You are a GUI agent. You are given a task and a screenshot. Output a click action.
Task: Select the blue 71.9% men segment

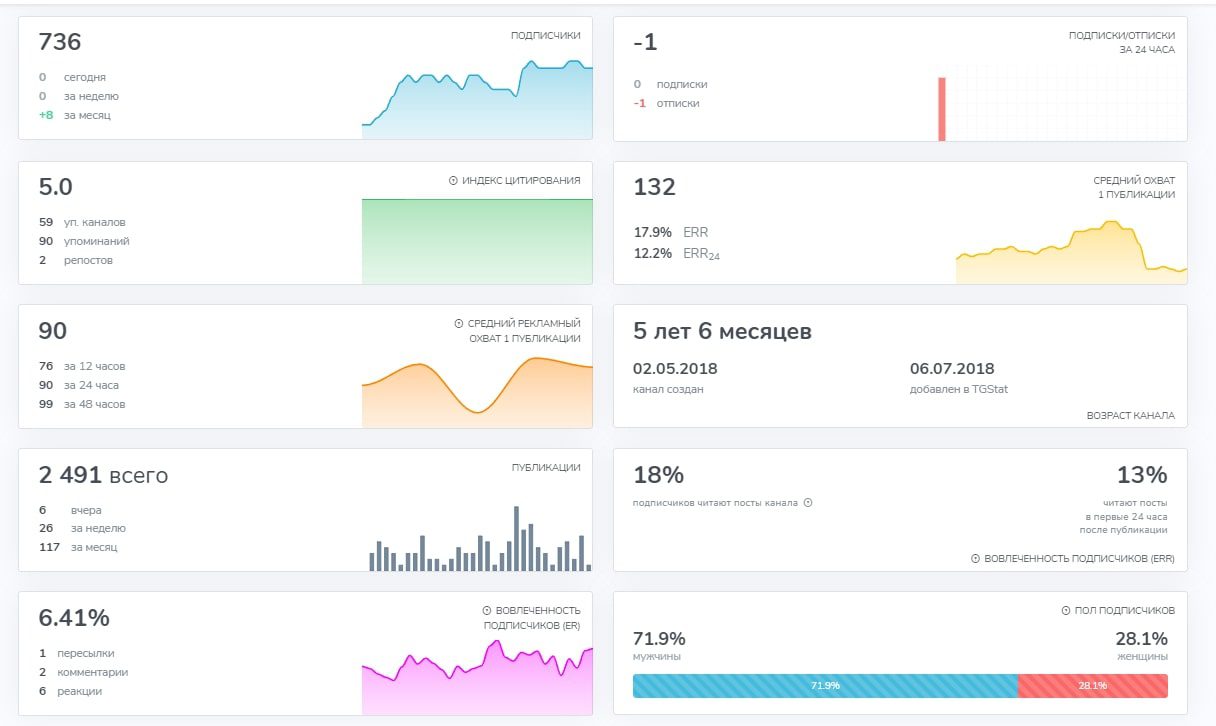825,686
